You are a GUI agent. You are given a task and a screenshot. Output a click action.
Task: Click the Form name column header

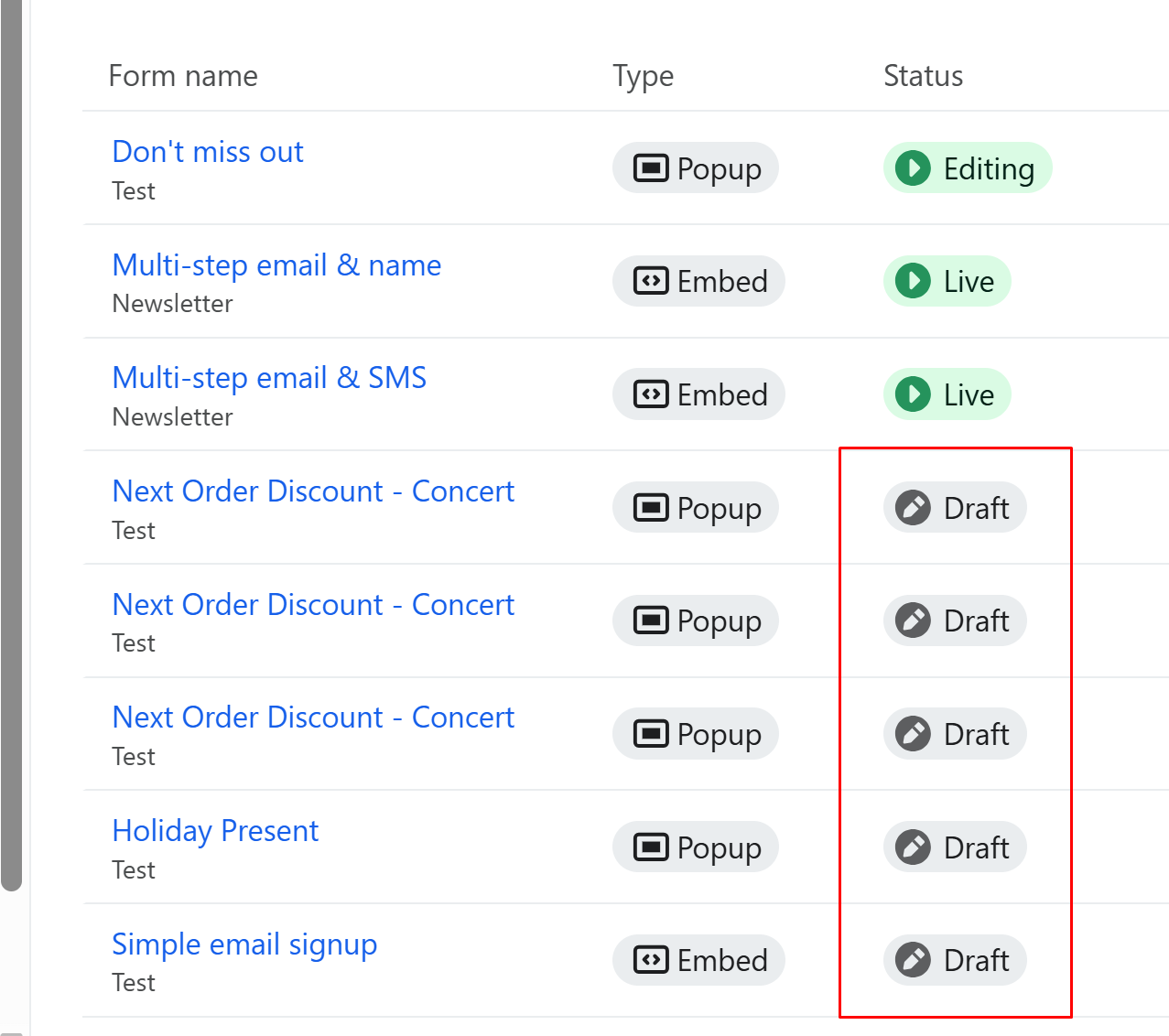[x=183, y=76]
